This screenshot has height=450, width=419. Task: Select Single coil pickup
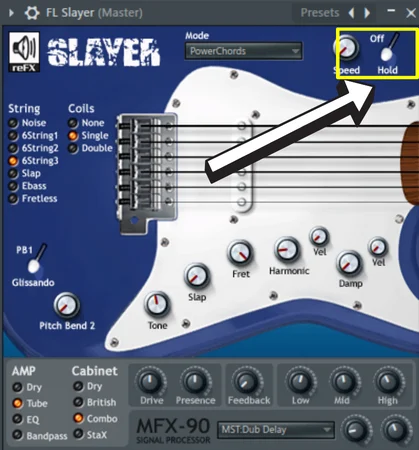88,136
